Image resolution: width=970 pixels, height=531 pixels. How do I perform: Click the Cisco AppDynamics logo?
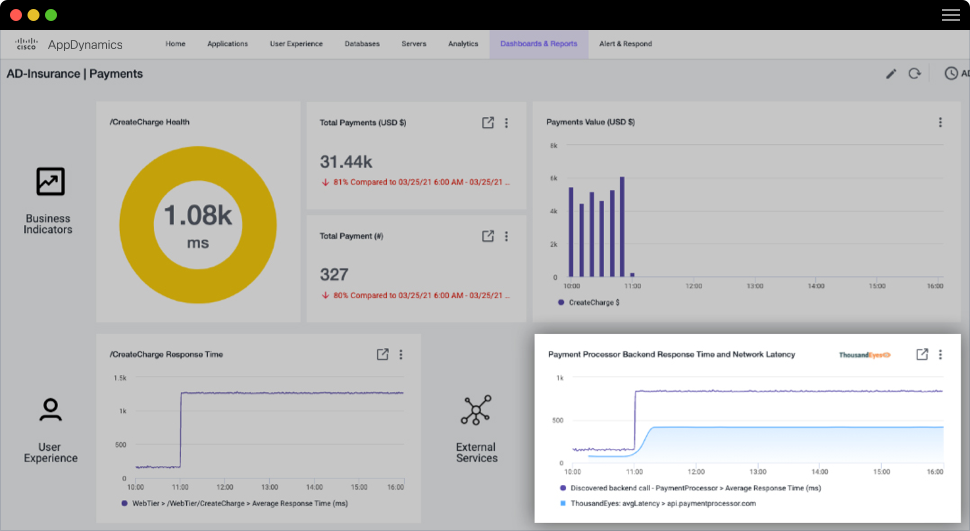68,44
